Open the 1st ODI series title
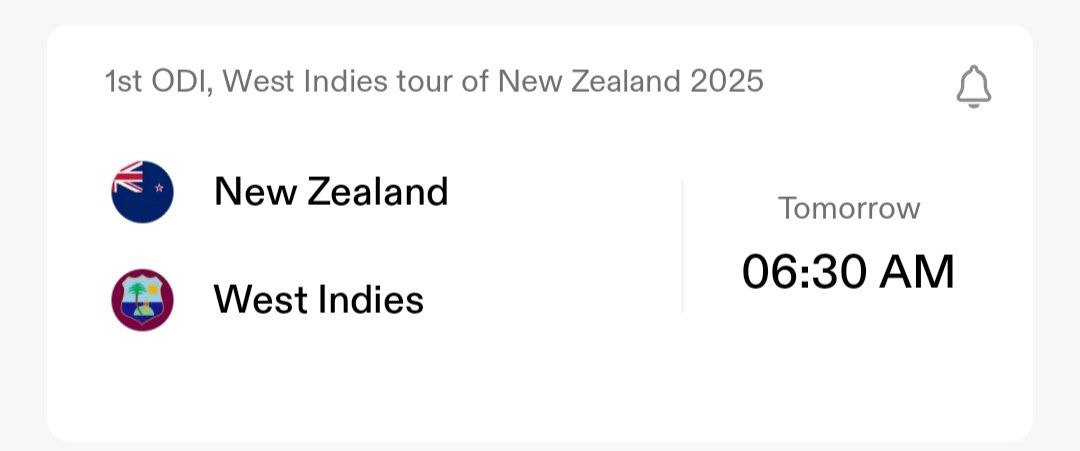Image resolution: width=1080 pixels, height=451 pixels. click(433, 81)
